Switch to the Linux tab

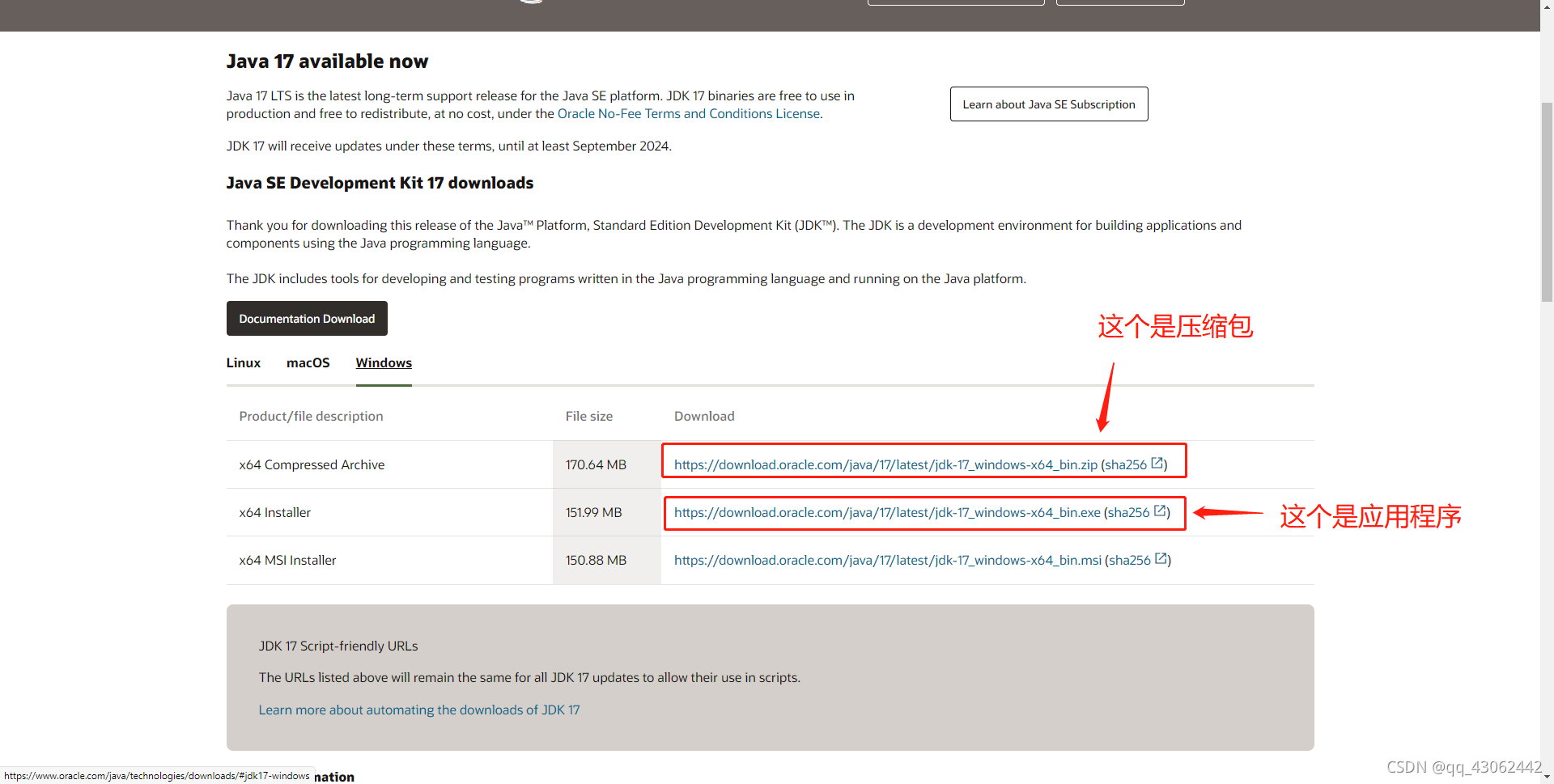[244, 362]
